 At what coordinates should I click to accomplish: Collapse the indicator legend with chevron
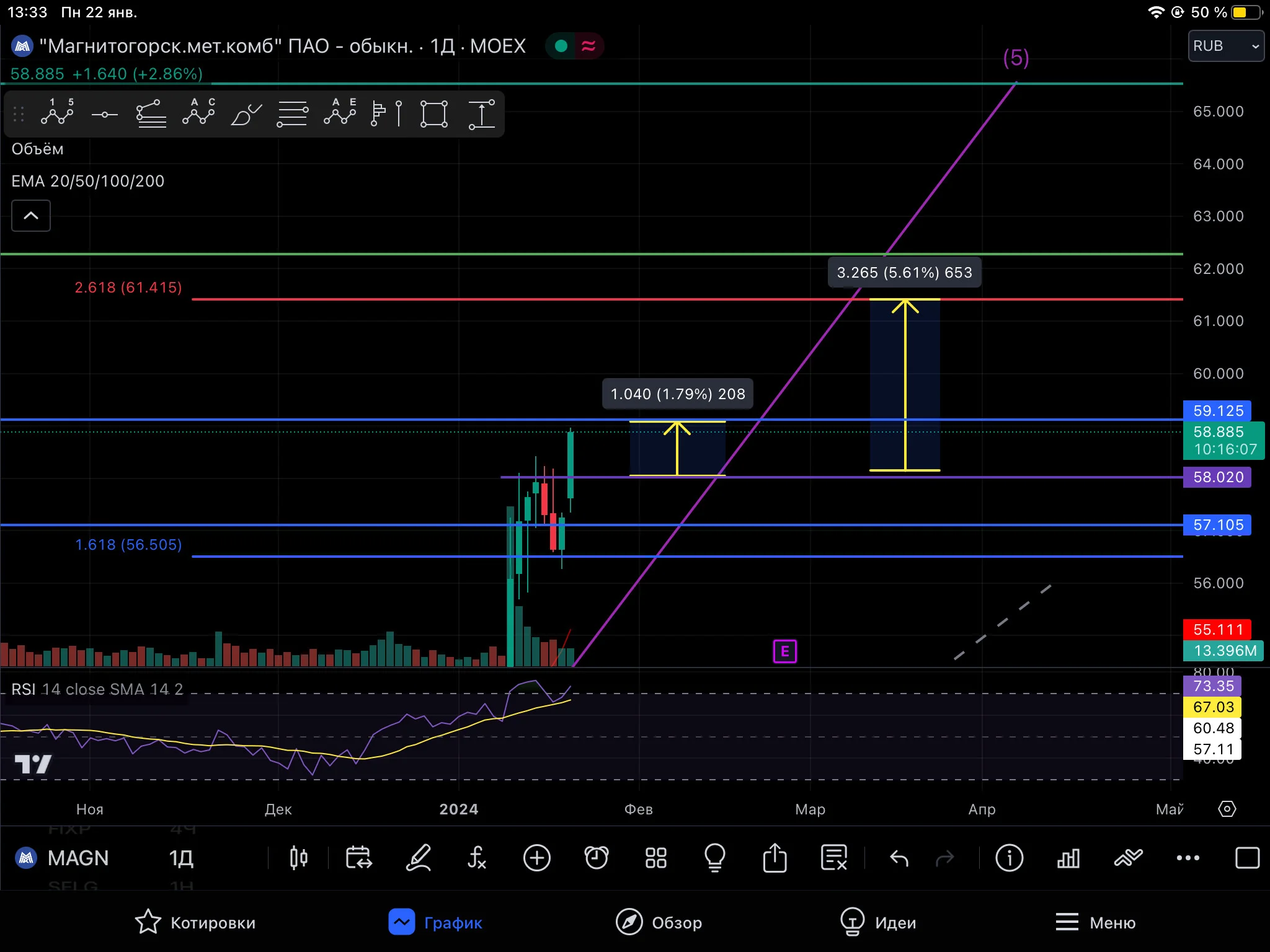tap(31, 216)
